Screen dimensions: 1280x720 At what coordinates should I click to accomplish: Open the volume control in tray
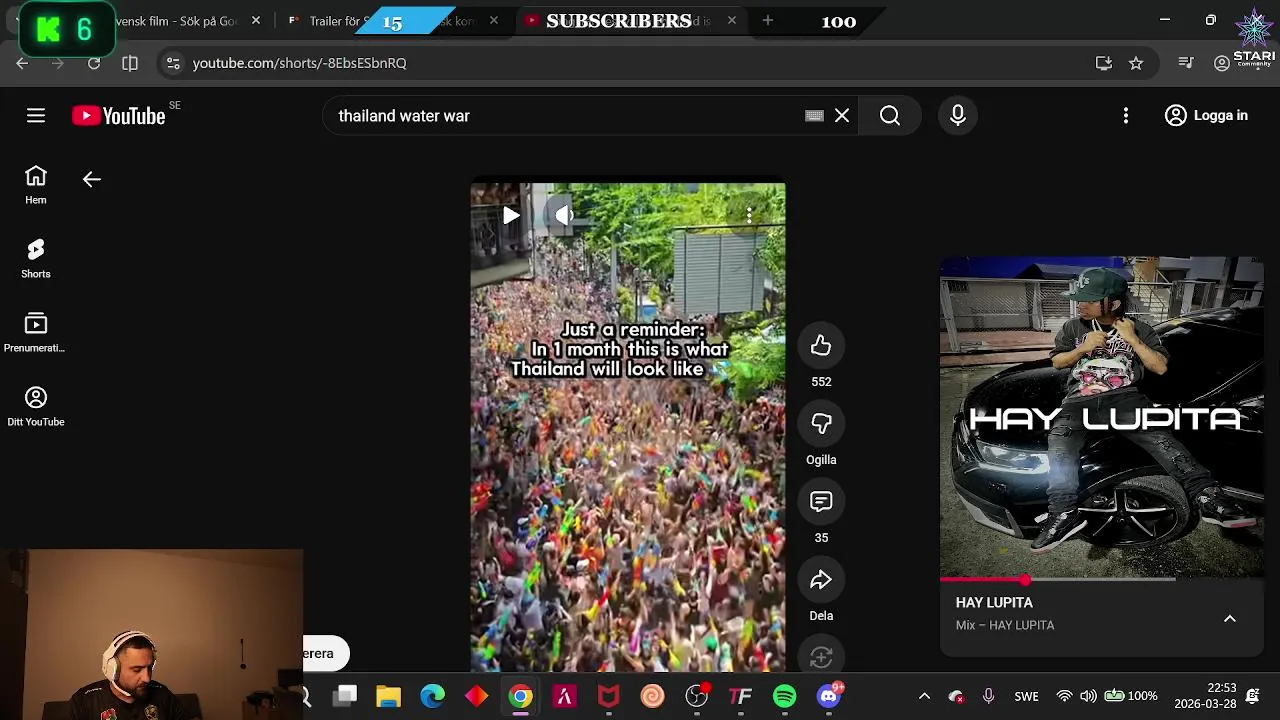[x=1088, y=696]
